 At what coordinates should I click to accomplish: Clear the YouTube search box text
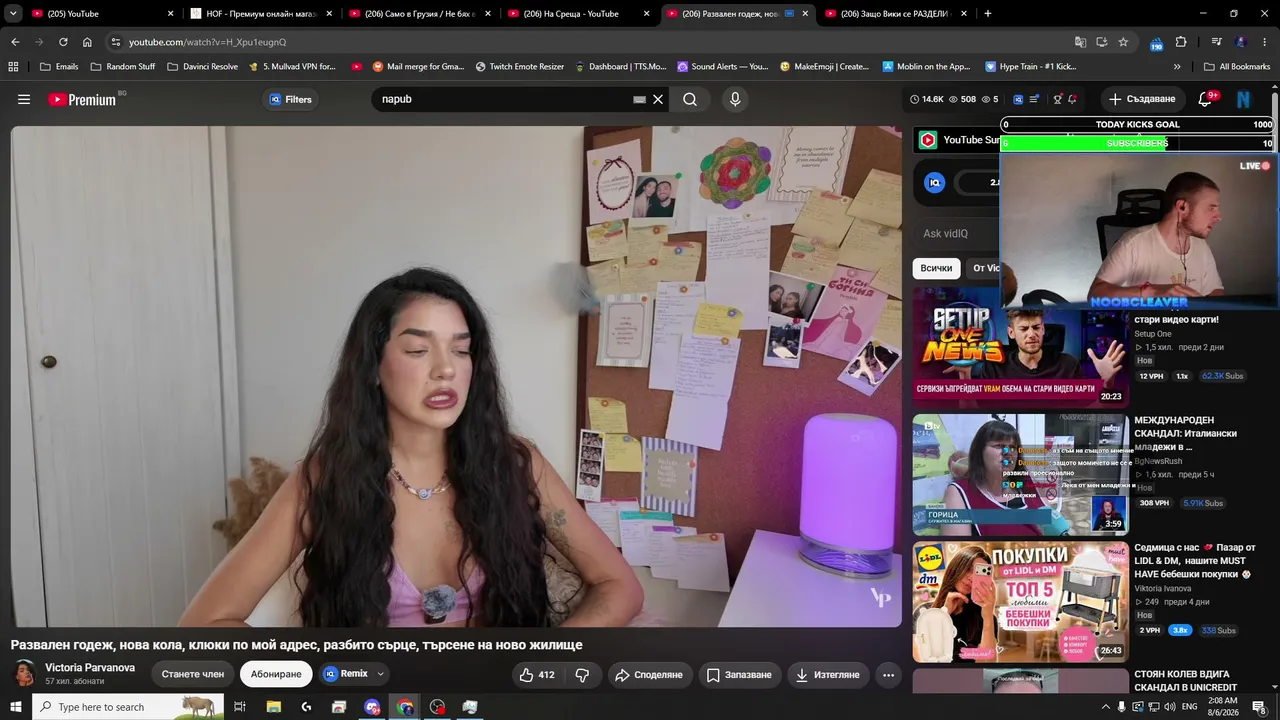[658, 99]
